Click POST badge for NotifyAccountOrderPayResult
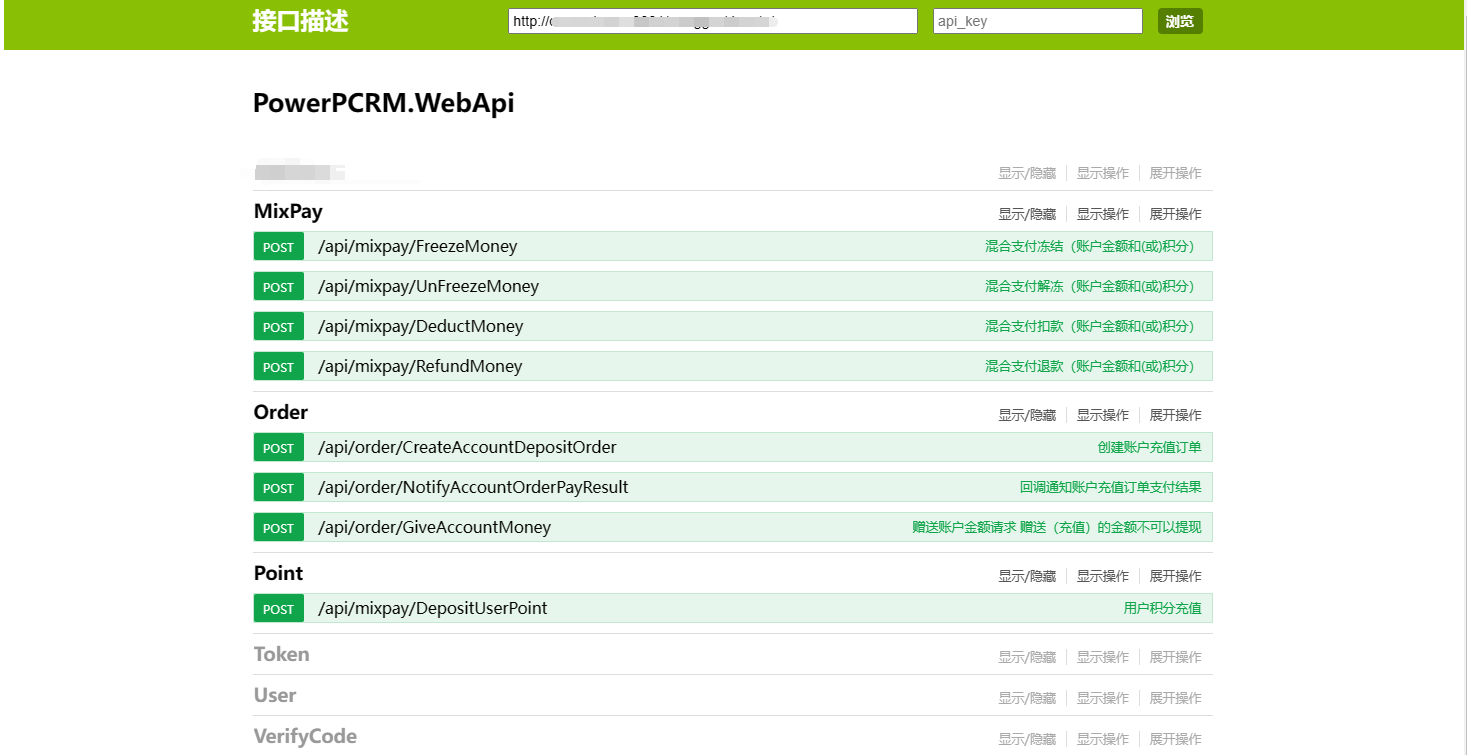 point(278,488)
